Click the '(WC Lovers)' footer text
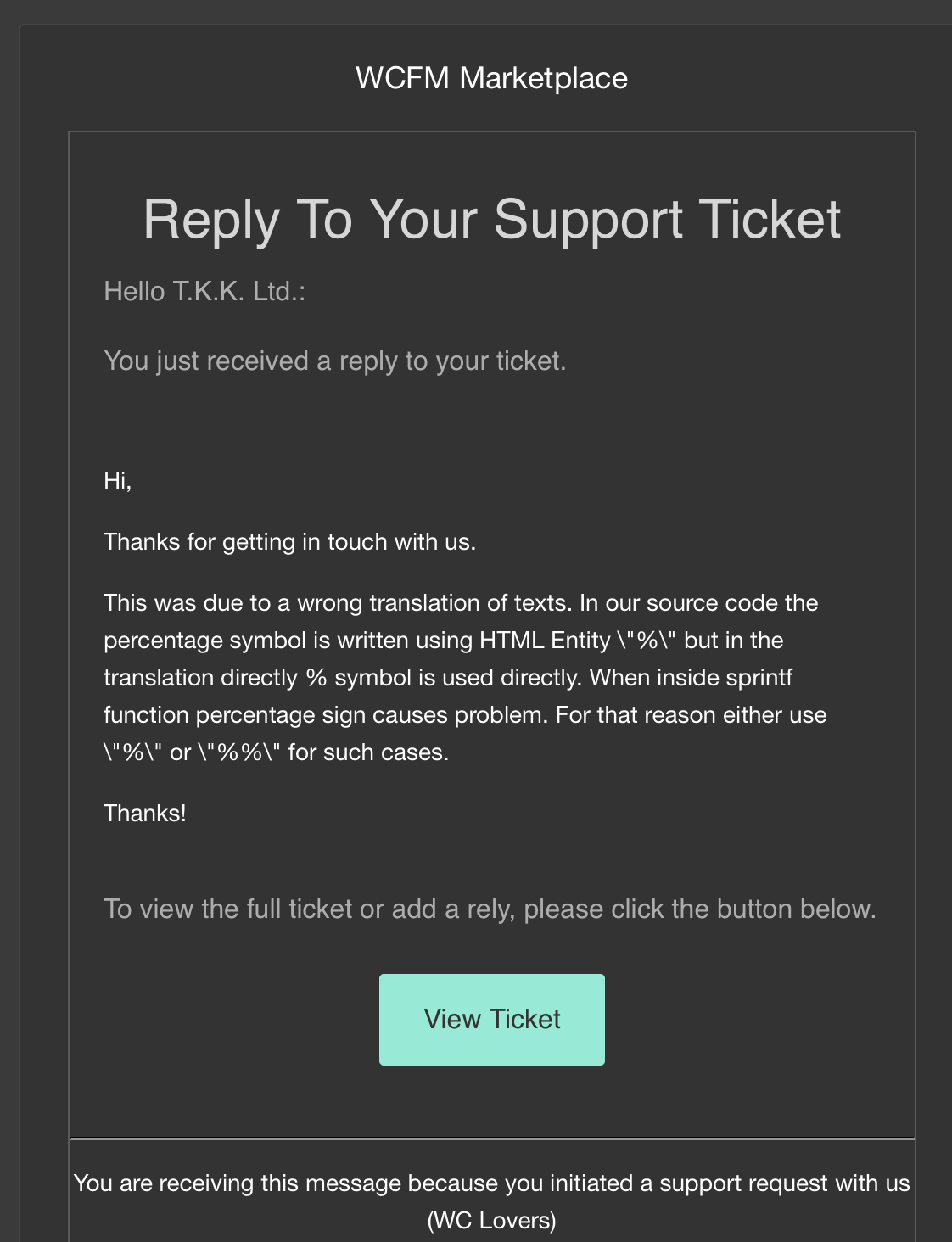This screenshot has width=952, height=1242. [x=491, y=1221]
